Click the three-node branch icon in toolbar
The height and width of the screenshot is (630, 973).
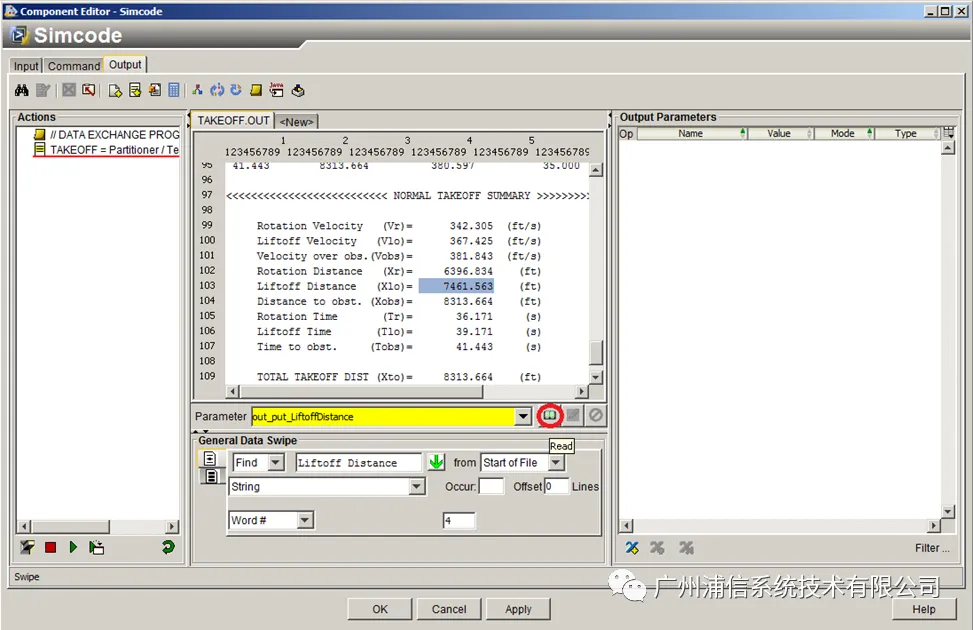pos(197,91)
